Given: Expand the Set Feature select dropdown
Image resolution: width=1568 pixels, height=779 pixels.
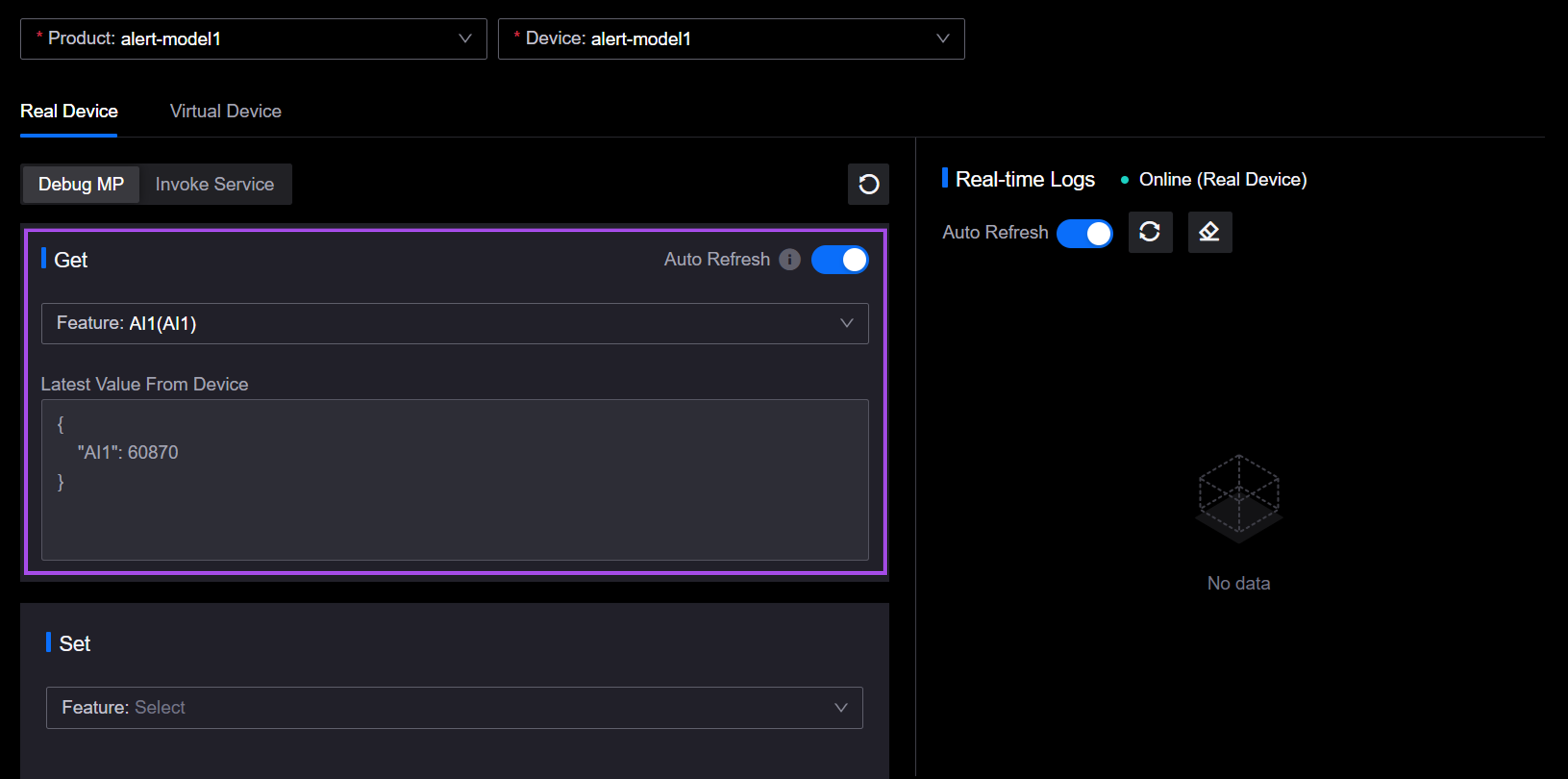Looking at the screenshot, I should coord(454,708).
